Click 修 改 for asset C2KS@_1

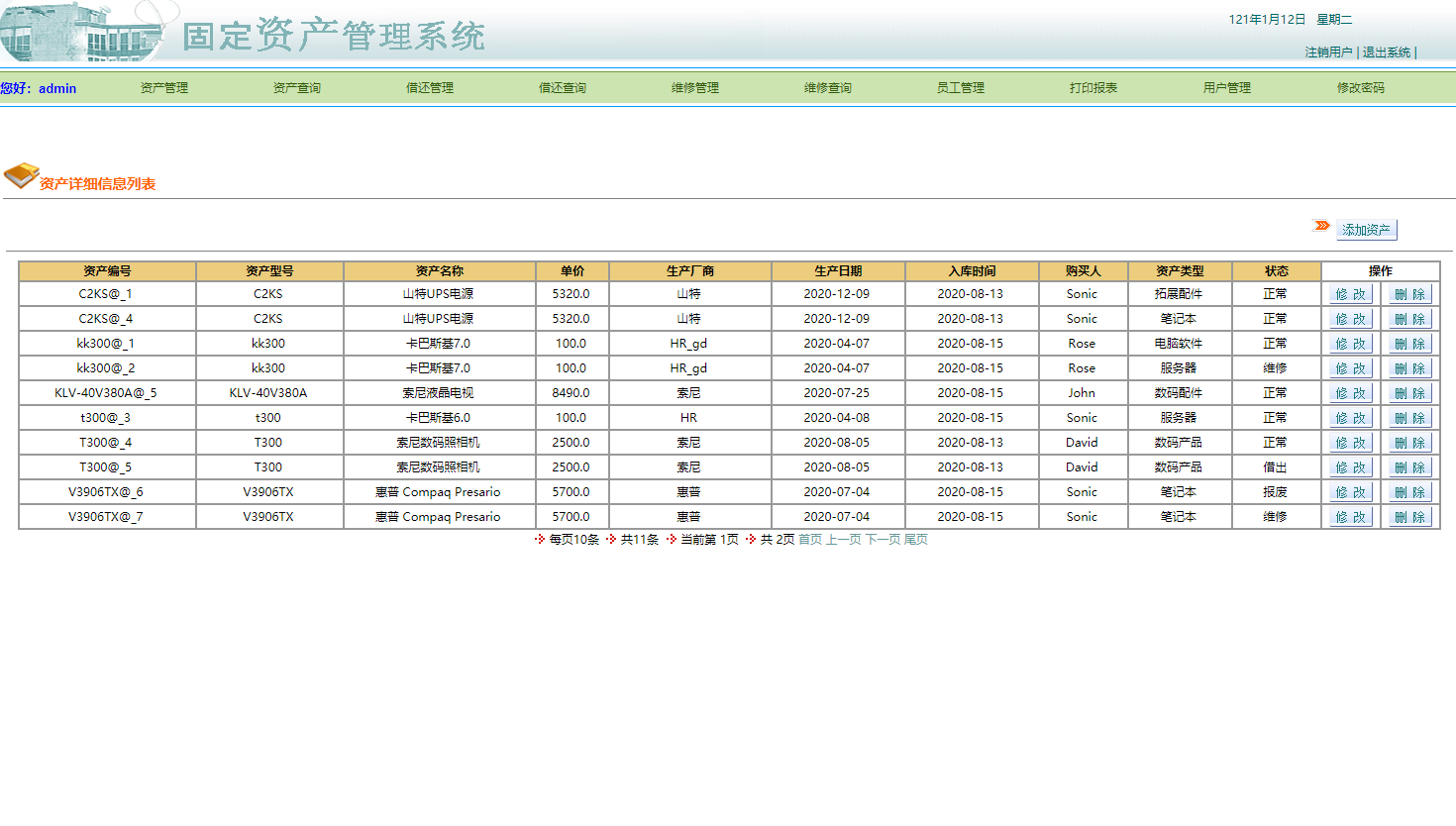click(1349, 293)
